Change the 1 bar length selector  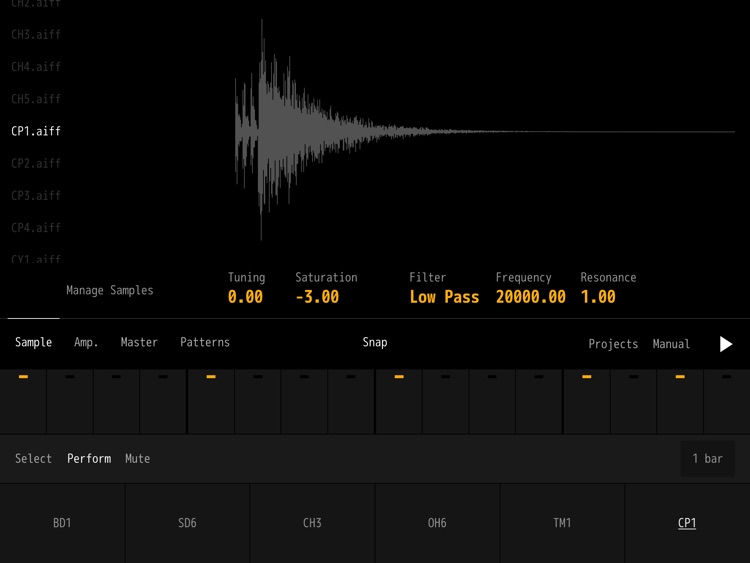(x=707, y=459)
